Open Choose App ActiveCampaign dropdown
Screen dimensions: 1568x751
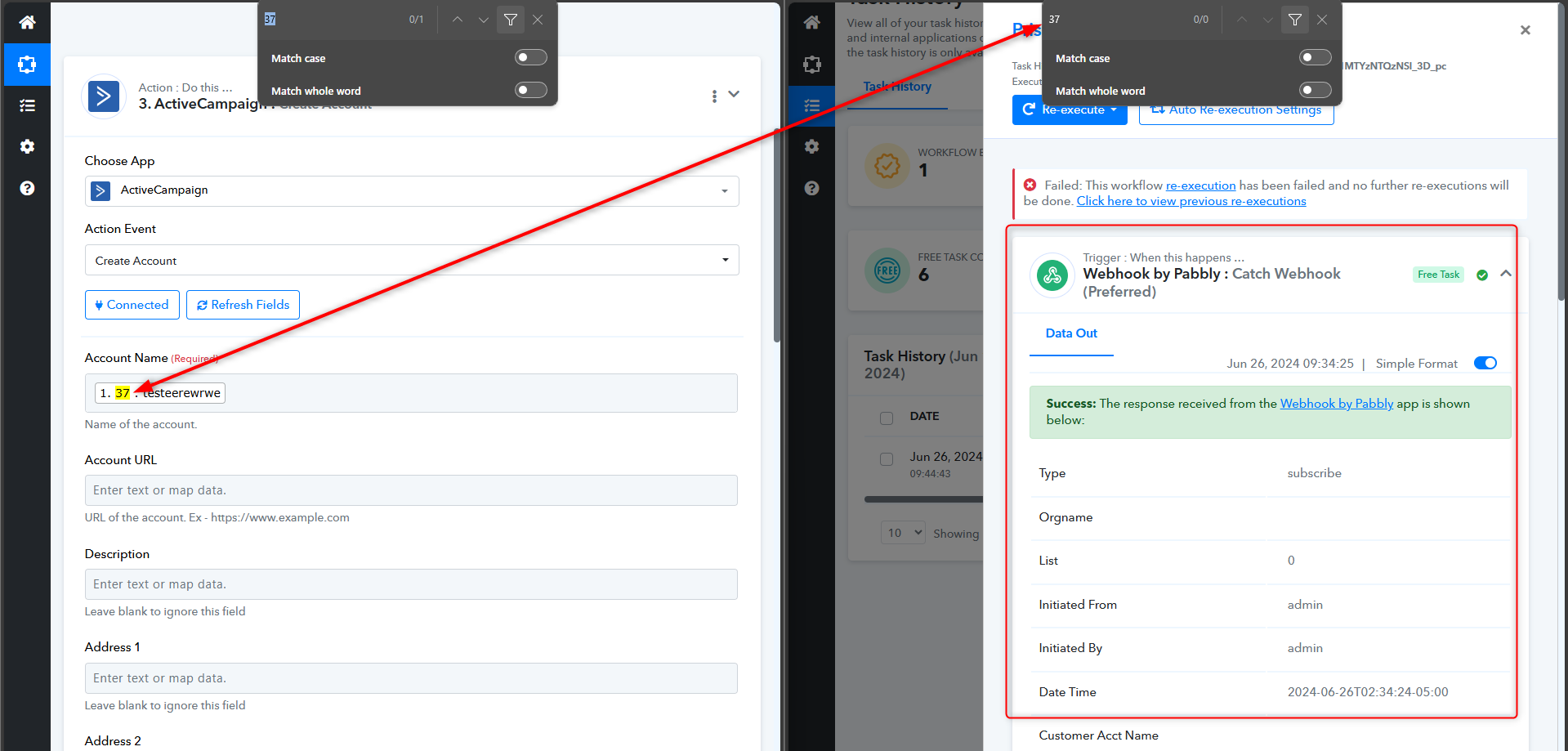tap(412, 190)
